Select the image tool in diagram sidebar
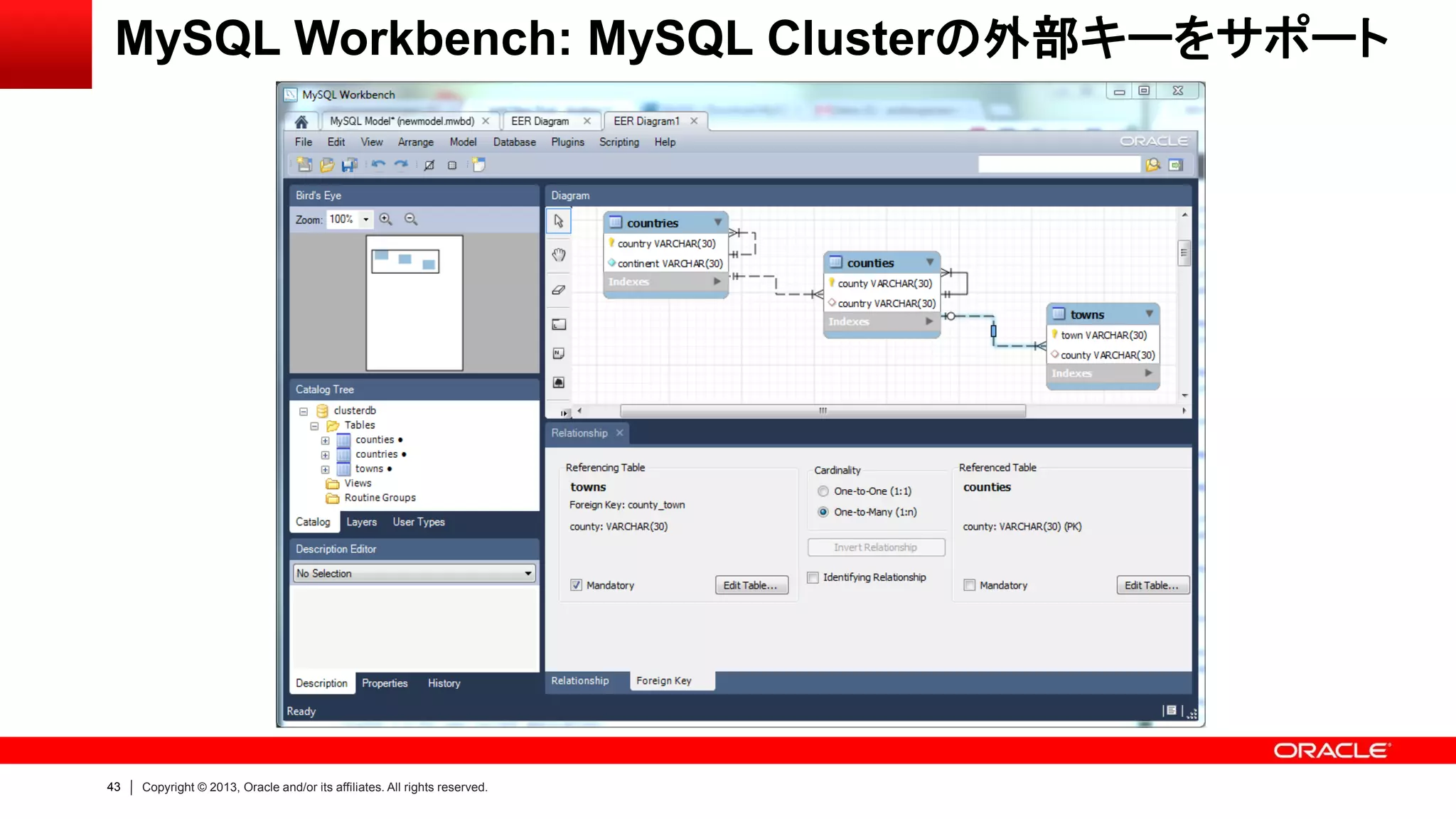Screen dimensions: 1456x819 coord(559,382)
